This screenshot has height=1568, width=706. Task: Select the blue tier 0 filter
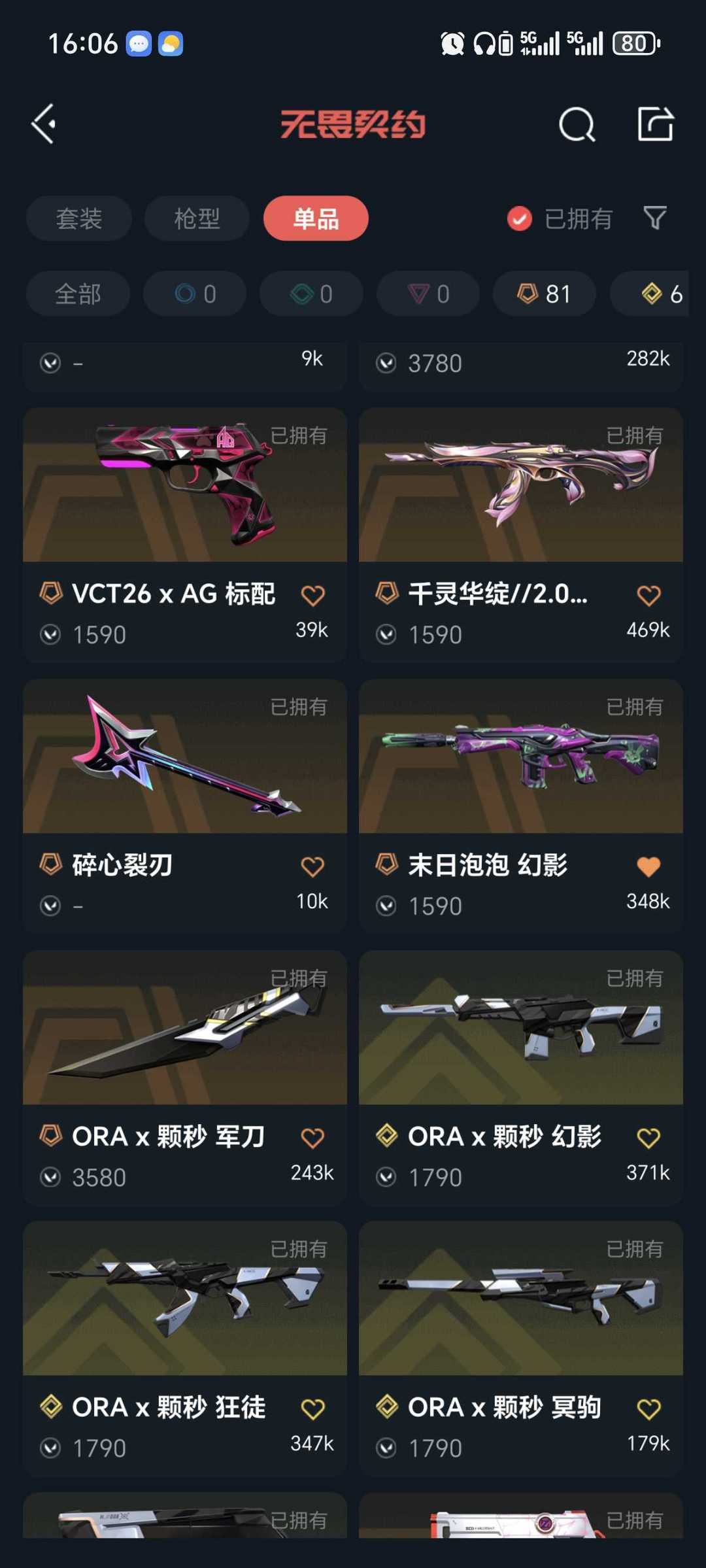click(x=195, y=294)
